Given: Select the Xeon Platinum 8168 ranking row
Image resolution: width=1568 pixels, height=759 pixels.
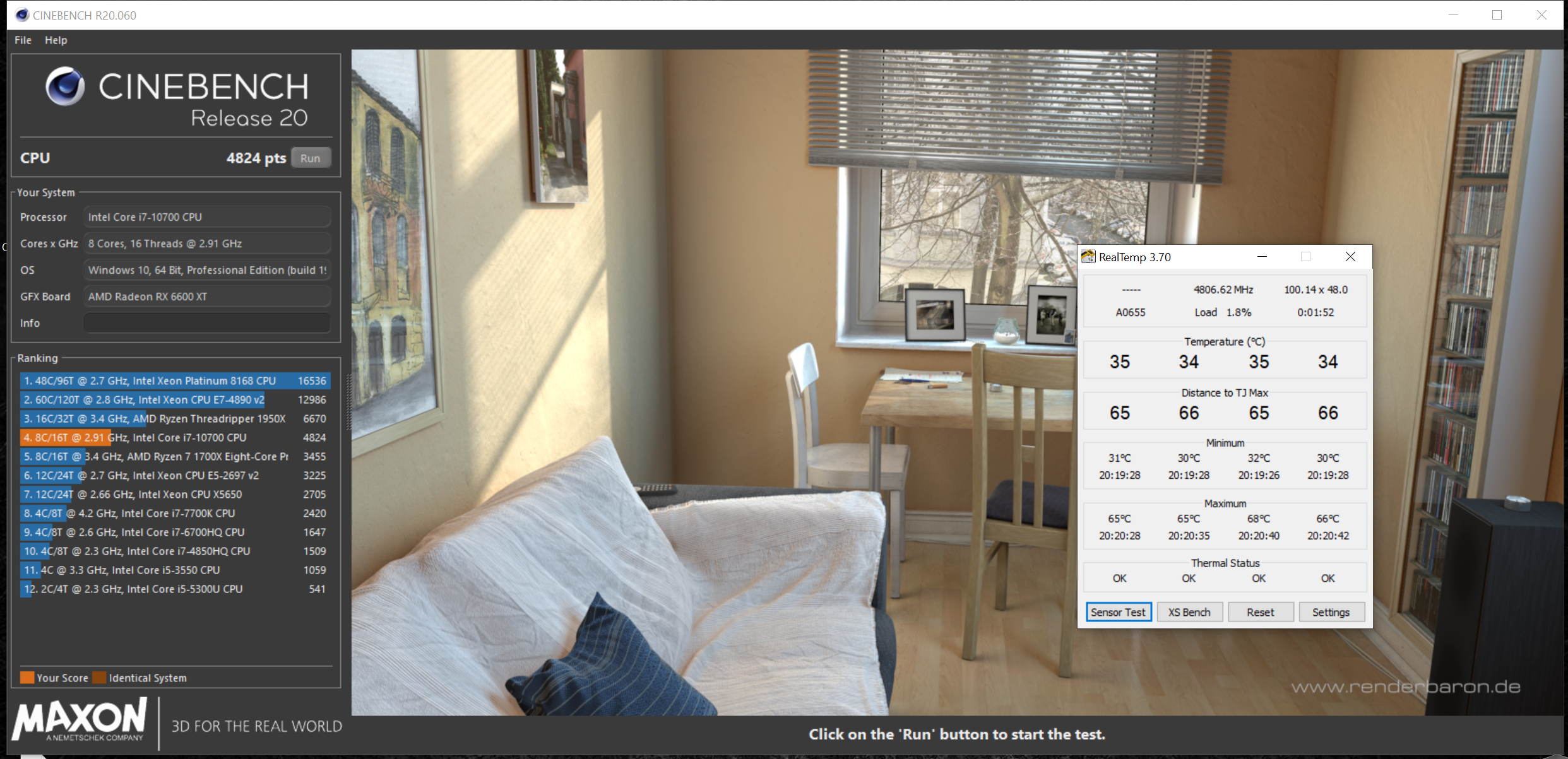Looking at the screenshot, I should [x=175, y=380].
